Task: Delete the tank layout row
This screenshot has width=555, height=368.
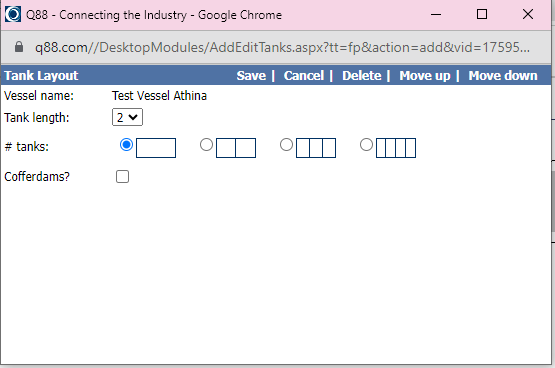Action: coord(362,75)
